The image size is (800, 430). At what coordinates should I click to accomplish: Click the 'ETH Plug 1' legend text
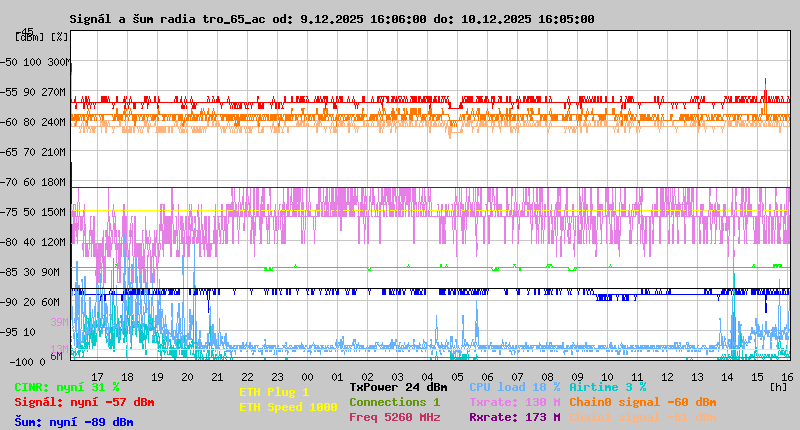coord(274,392)
